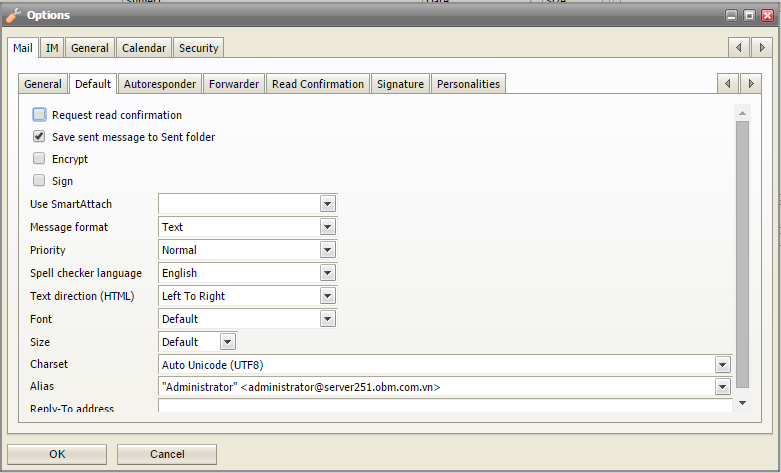Maximize the Options dialog window
The image size is (781, 473).
click(x=749, y=15)
